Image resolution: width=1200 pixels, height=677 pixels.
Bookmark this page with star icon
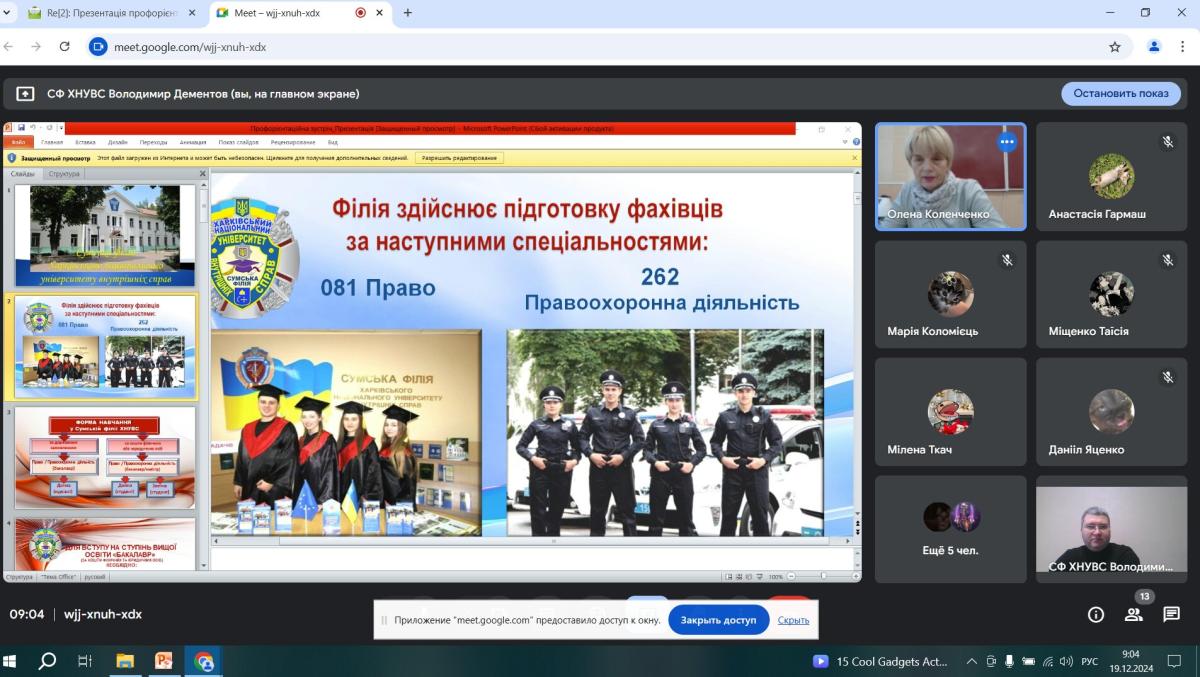1115,46
